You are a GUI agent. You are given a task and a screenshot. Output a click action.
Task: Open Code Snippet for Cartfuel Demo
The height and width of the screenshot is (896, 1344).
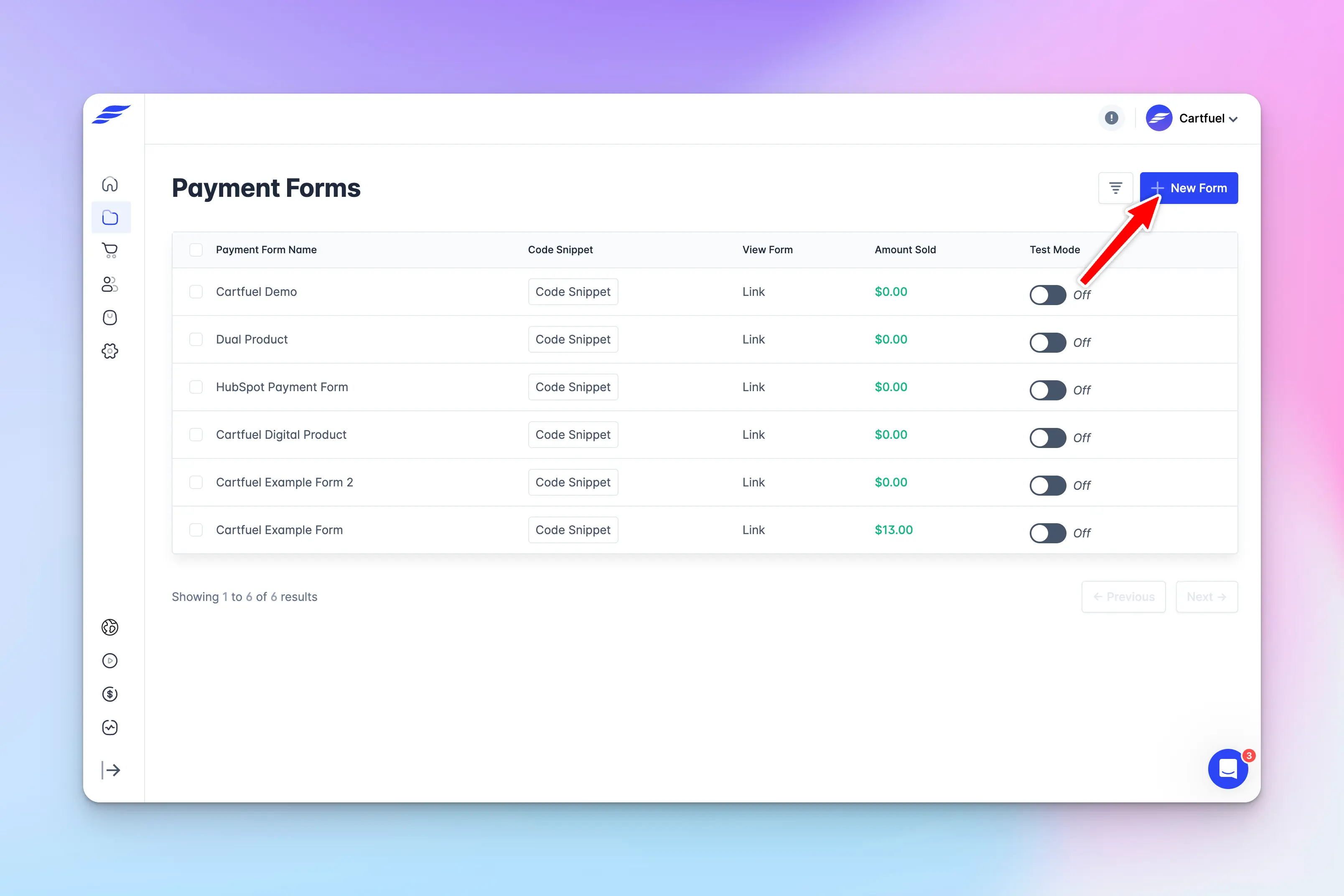click(573, 291)
